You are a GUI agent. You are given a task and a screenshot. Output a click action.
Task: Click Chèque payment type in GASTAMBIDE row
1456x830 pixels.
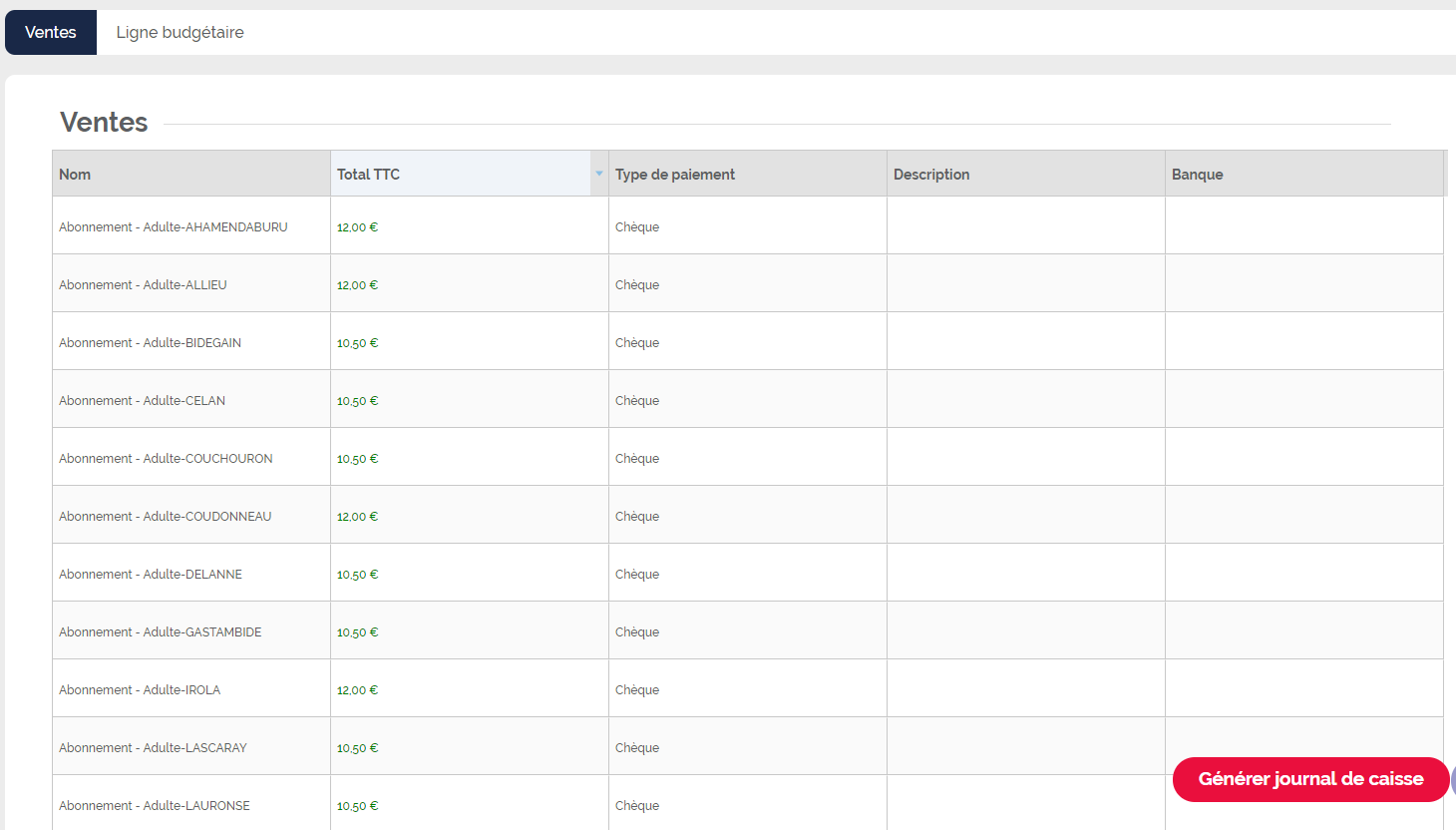[637, 632]
